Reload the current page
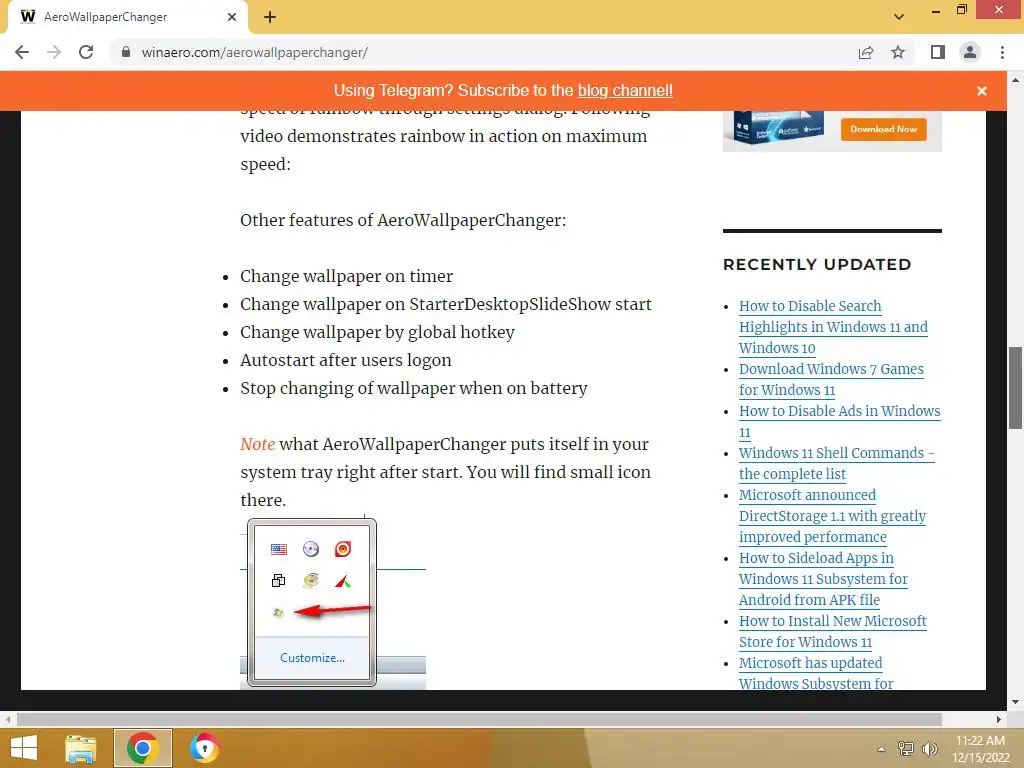The height and width of the screenshot is (768, 1024). (x=86, y=52)
